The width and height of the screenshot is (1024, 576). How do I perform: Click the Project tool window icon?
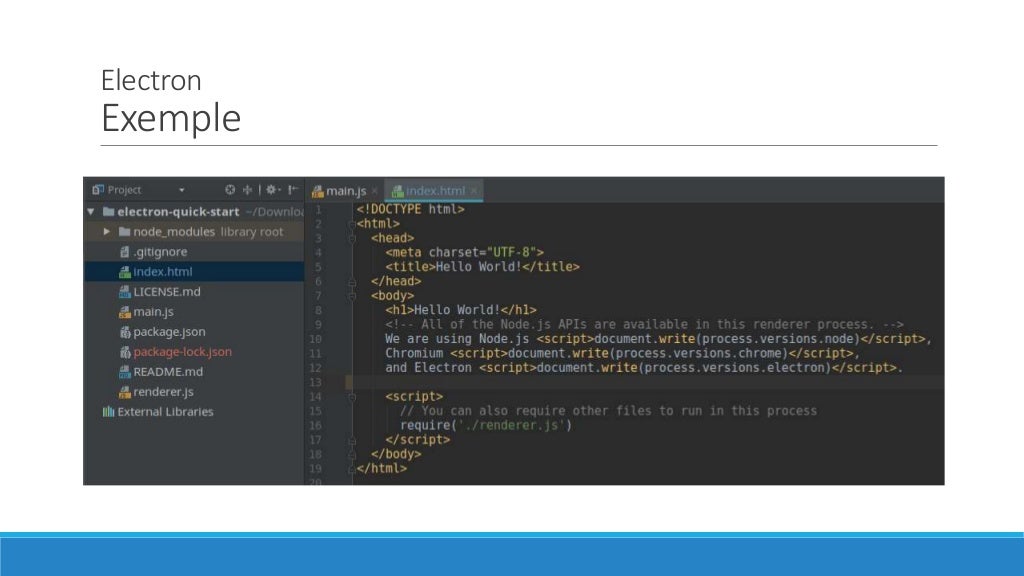[x=98, y=189]
